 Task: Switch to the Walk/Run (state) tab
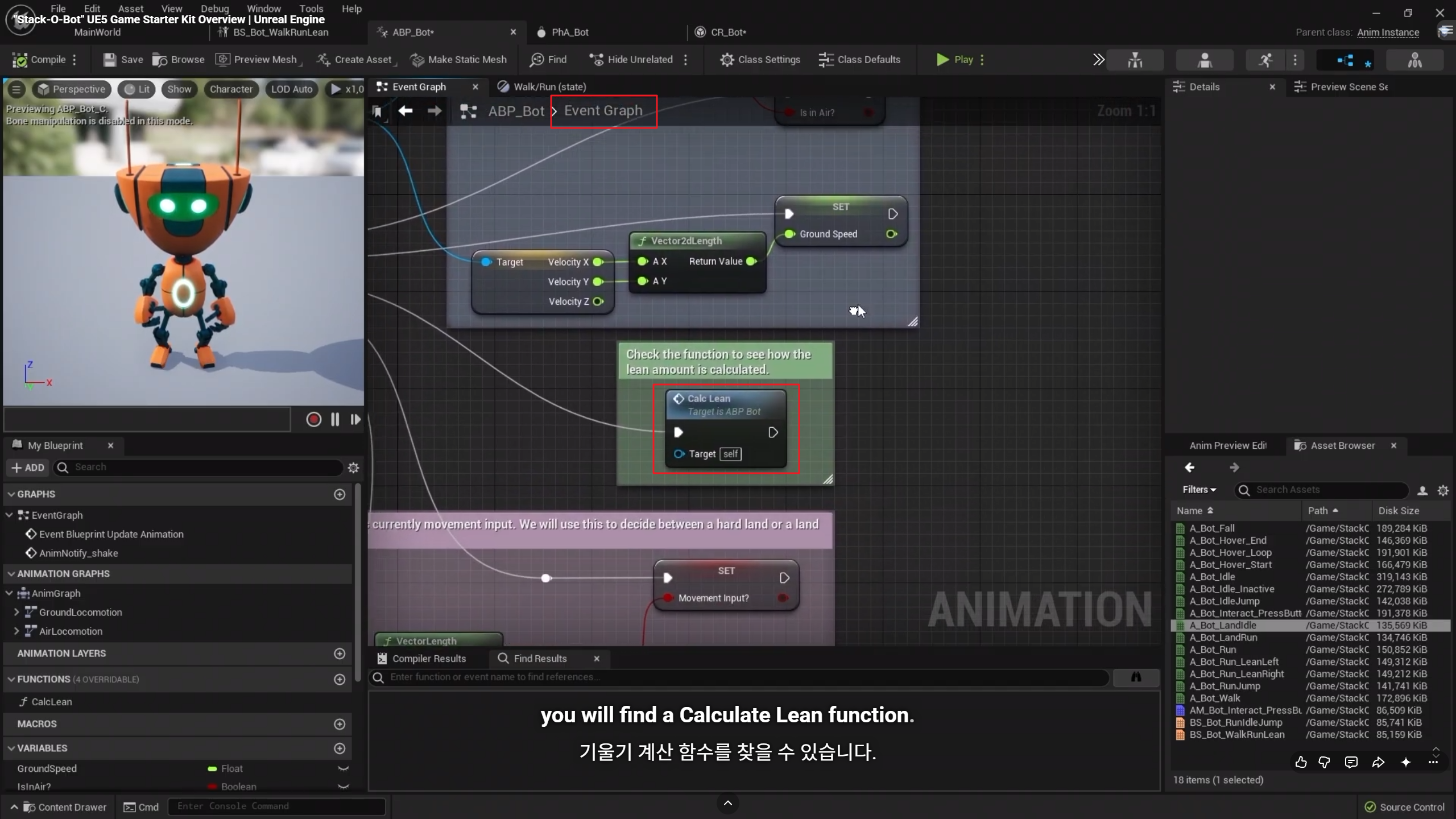pos(543,87)
